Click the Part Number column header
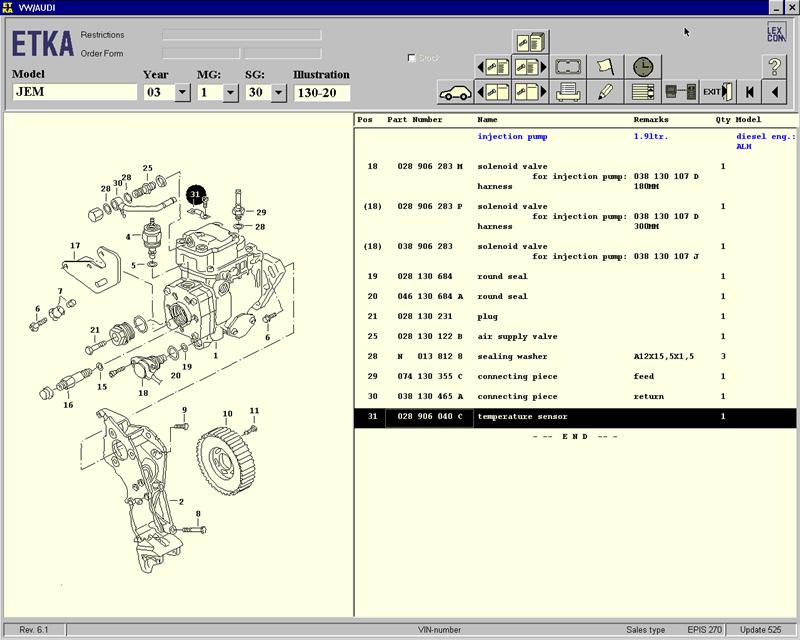The height and width of the screenshot is (640, 800). (414, 119)
